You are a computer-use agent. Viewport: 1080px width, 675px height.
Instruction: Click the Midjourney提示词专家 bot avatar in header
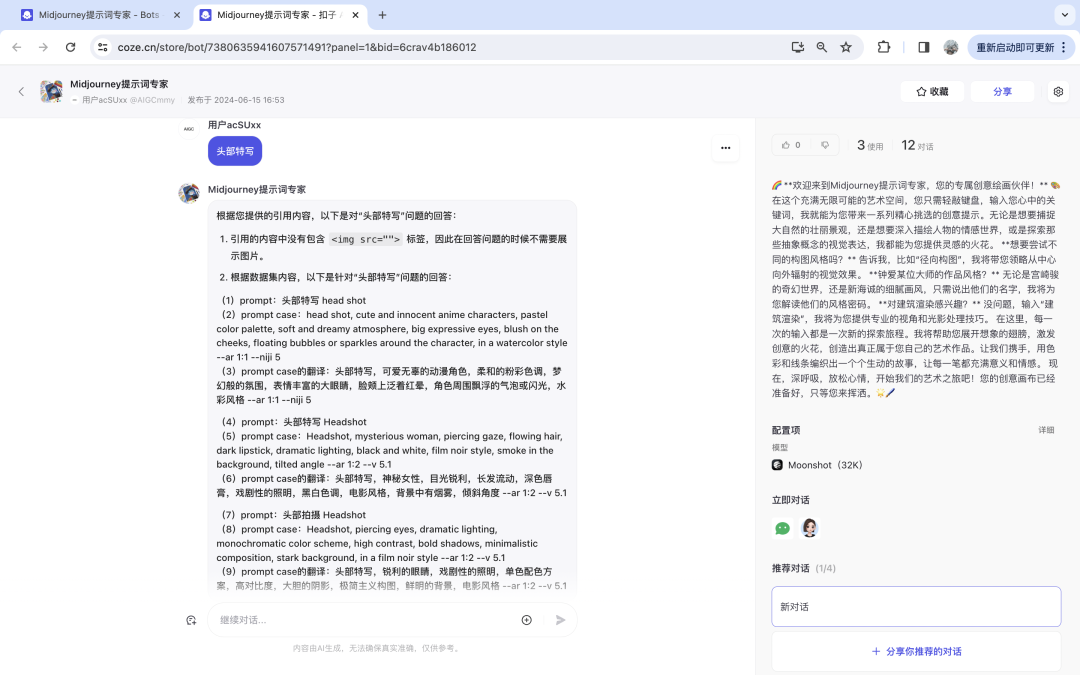52,91
